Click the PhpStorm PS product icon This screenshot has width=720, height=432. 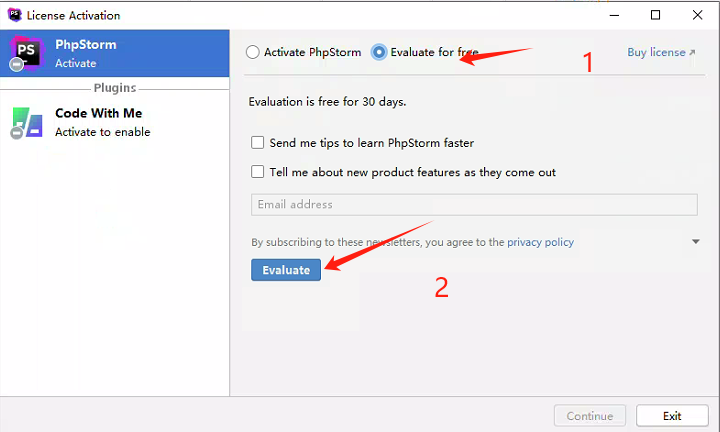tap(27, 53)
